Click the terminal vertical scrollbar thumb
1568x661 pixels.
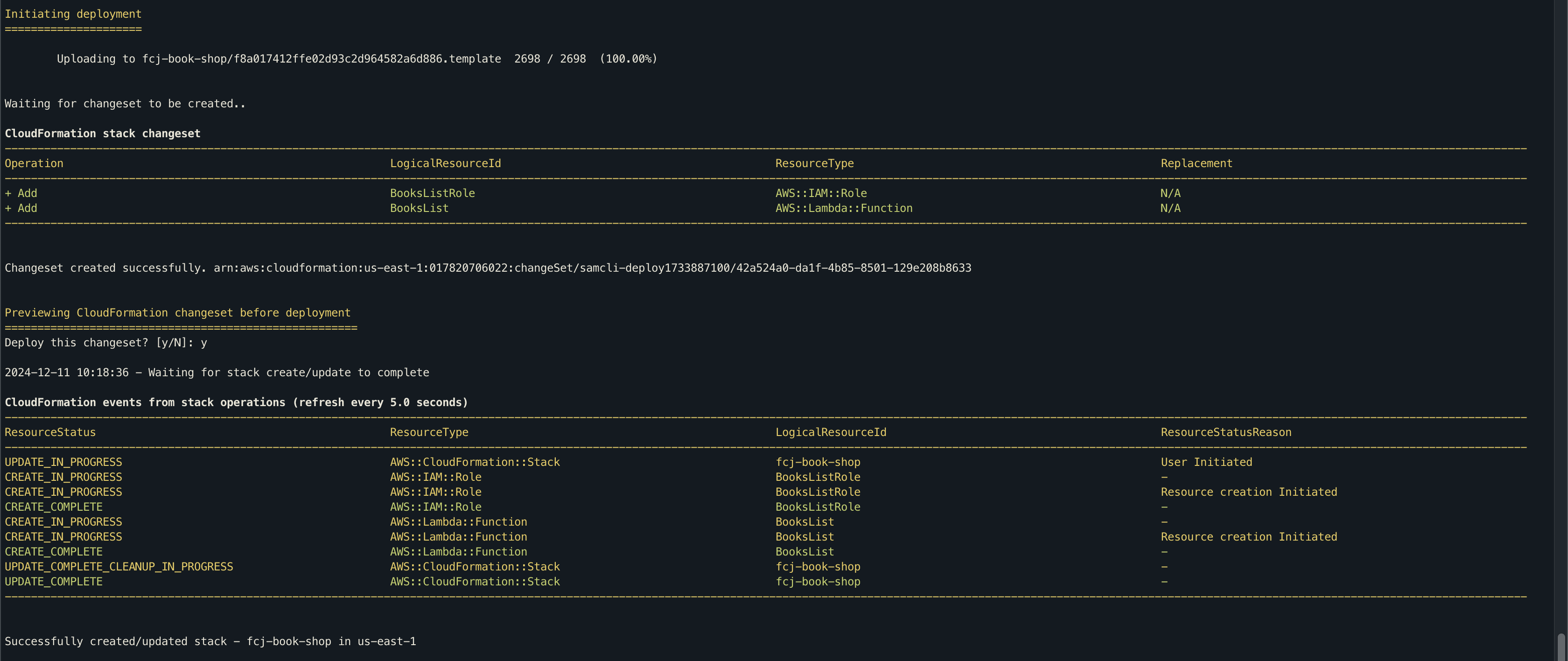point(1561,647)
